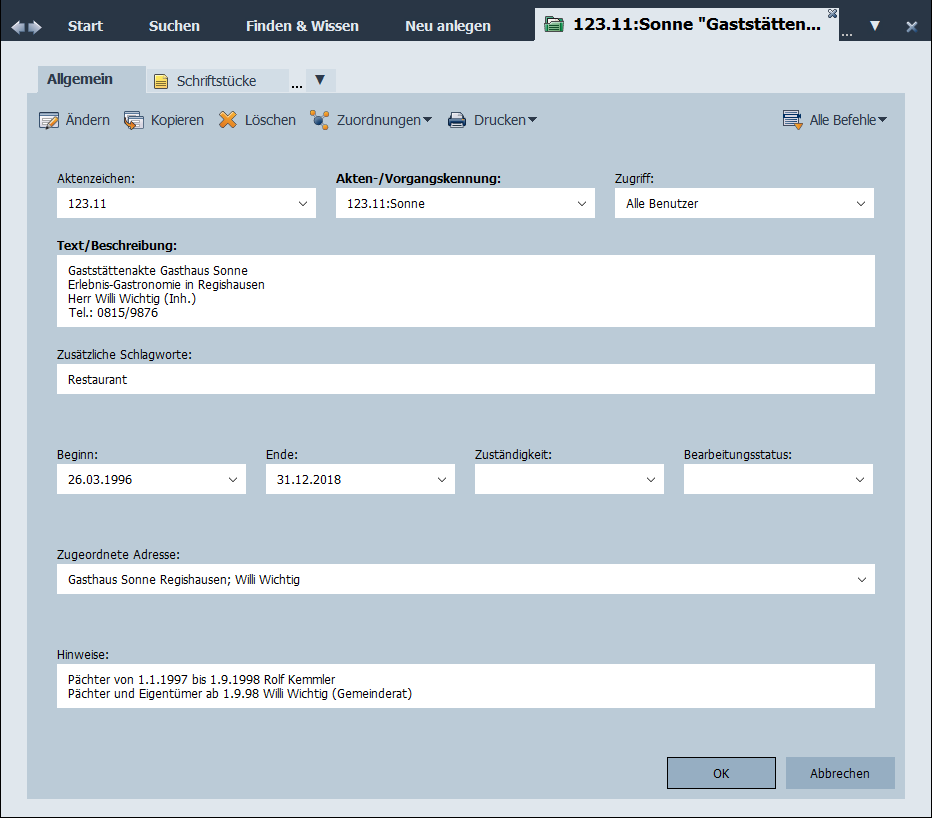Open the Bearbeitungsstatus dropdown

click(x=860, y=480)
